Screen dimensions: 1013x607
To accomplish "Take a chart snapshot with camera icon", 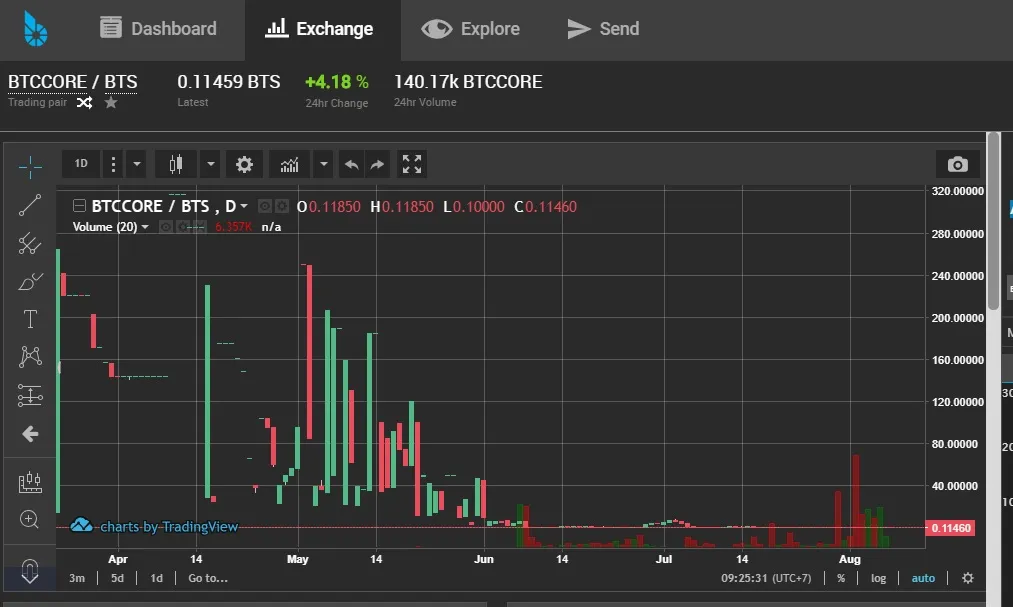I will (957, 164).
